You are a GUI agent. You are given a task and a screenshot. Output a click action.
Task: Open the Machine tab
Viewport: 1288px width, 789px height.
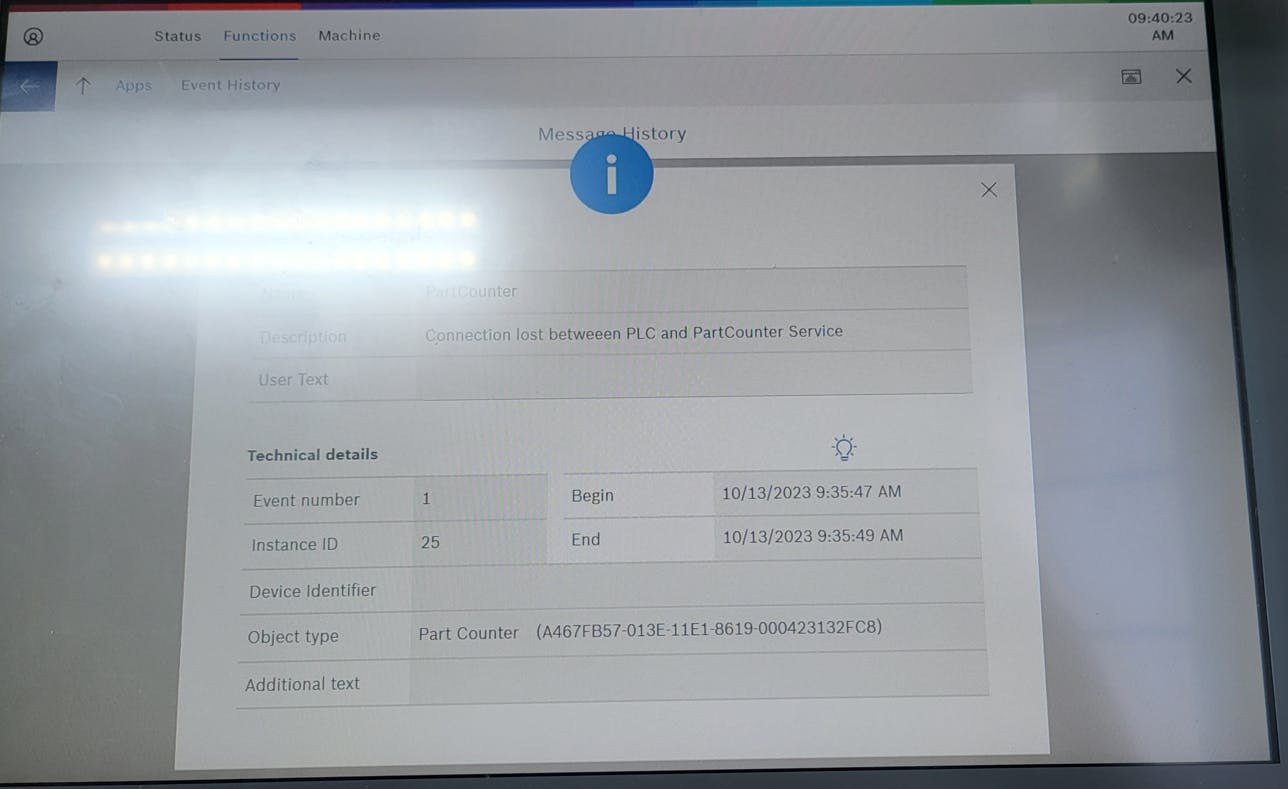(349, 36)
